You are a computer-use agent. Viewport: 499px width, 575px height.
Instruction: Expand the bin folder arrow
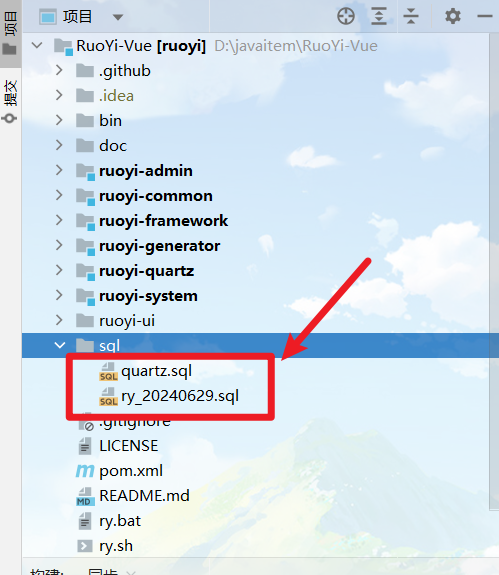[59, 120]
